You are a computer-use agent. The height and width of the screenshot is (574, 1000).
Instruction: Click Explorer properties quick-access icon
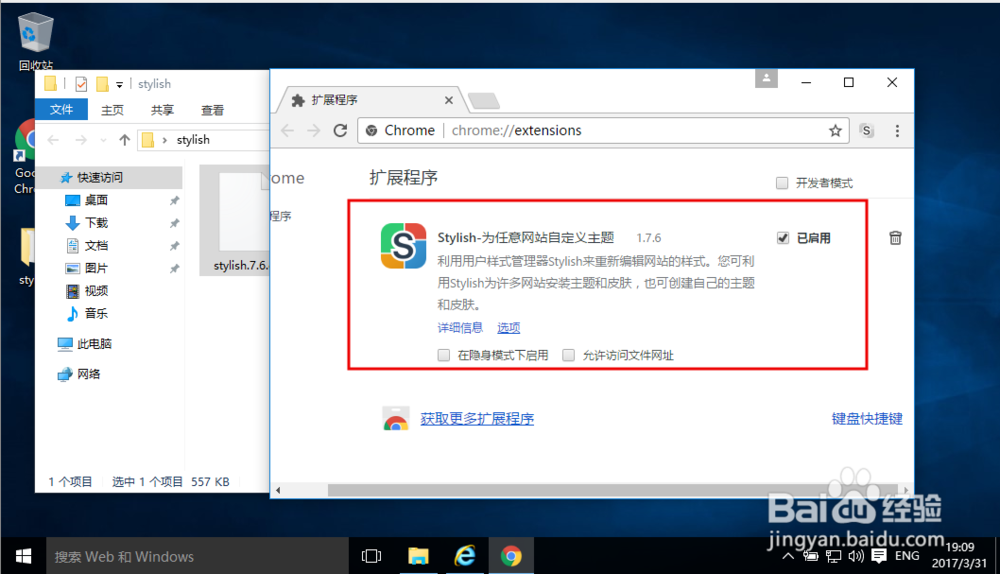pos(81,84)
